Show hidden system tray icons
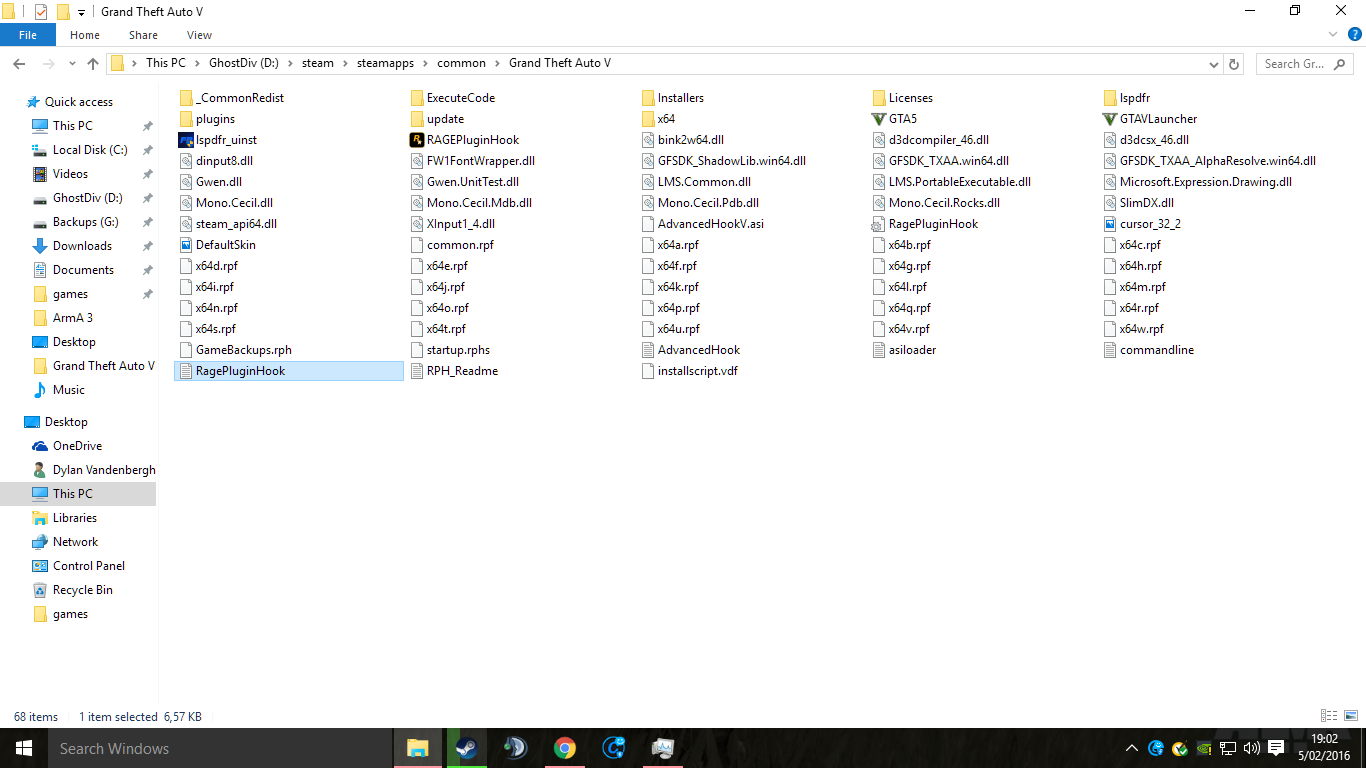The width and height of the screenshot is (1366, 768). (1132, 748)
